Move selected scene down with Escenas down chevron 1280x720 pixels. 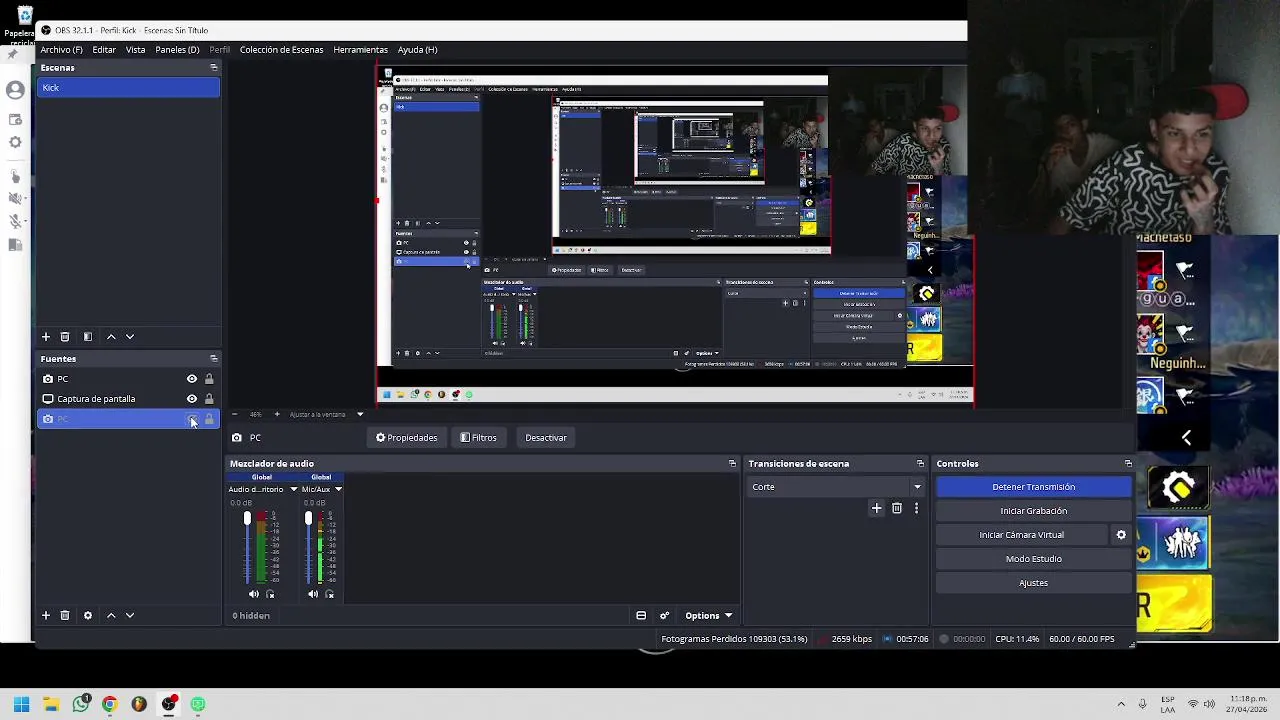point(130,337)
